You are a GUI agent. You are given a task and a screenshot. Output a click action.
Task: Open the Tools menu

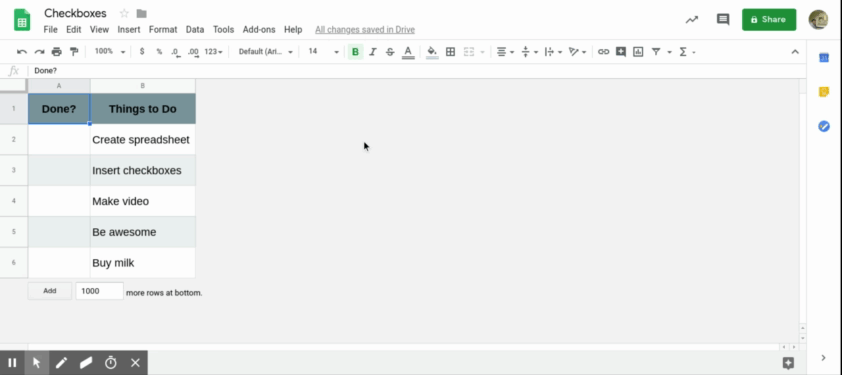(x=223, y=30)
